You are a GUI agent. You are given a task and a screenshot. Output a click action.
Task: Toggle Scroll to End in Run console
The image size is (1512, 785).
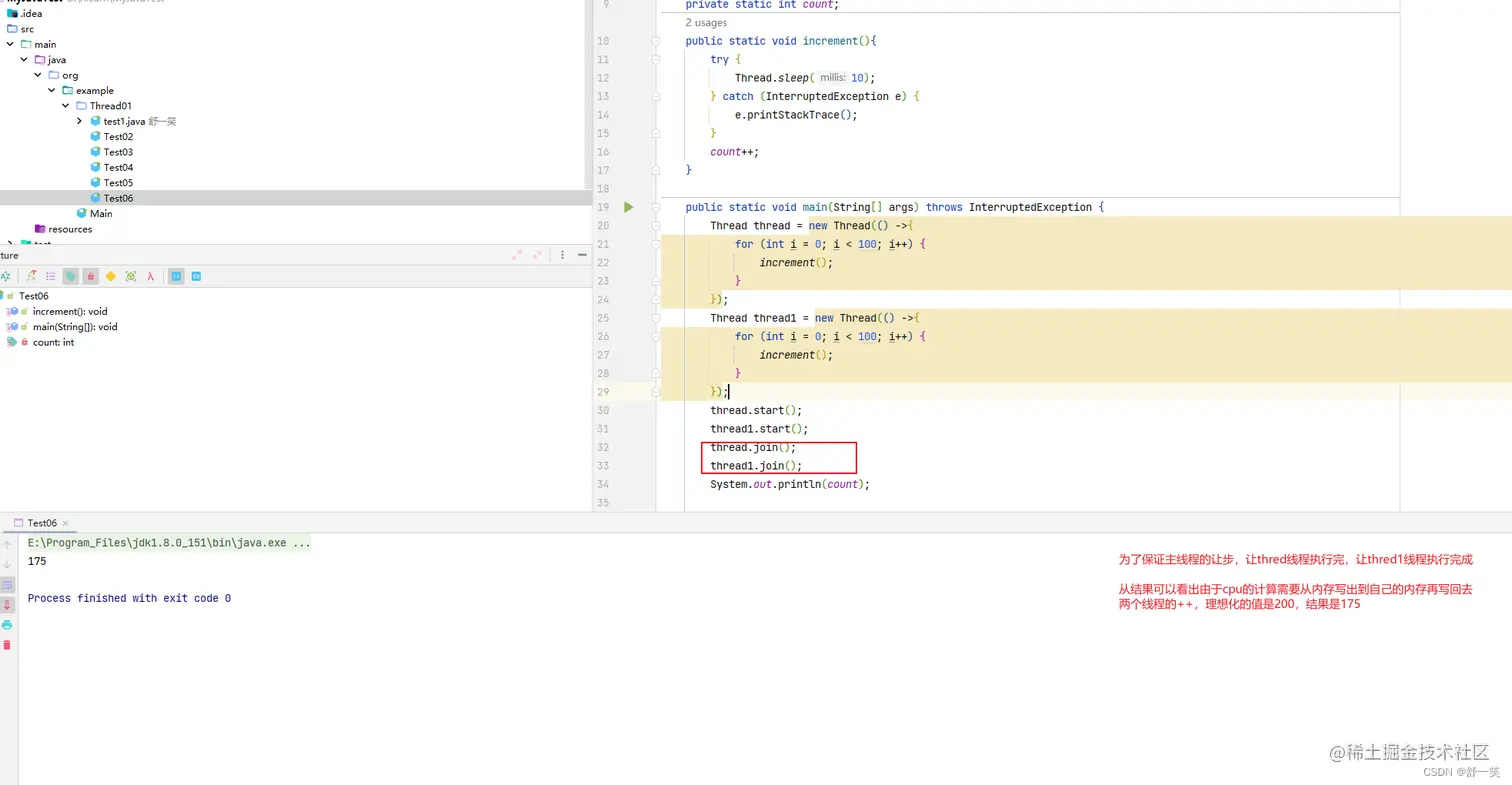(x=7, y=605)
